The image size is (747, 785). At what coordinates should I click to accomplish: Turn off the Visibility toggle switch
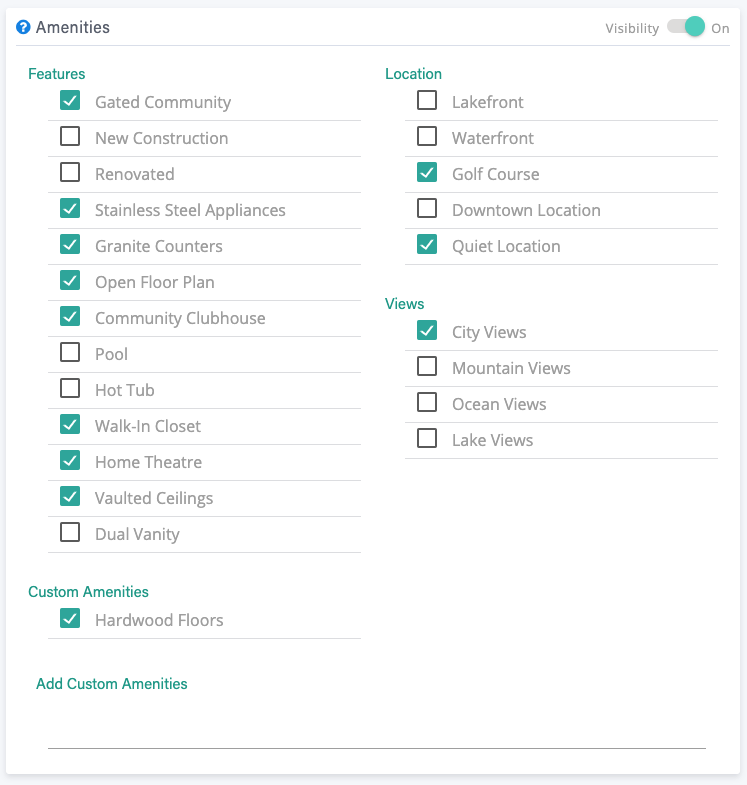[x=686, y=27]
